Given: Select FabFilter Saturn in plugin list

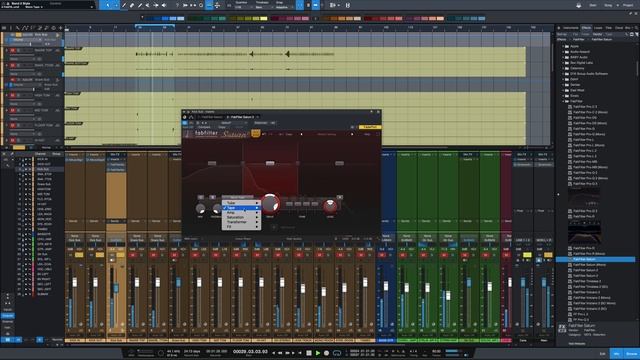Looking at the screenshot, I should (596, 259).
